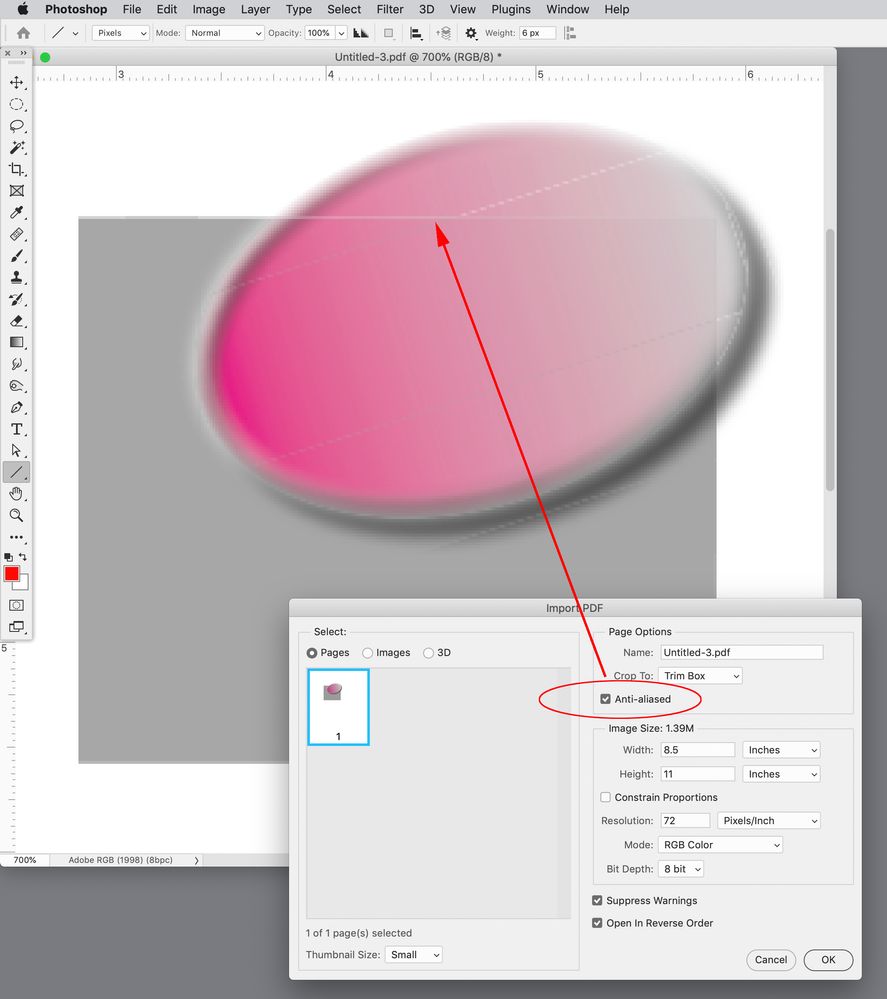Change the Thumbnail Size dropdown
Screen dimensions: 887x999
pyautogui.click(x=413, y=954)
